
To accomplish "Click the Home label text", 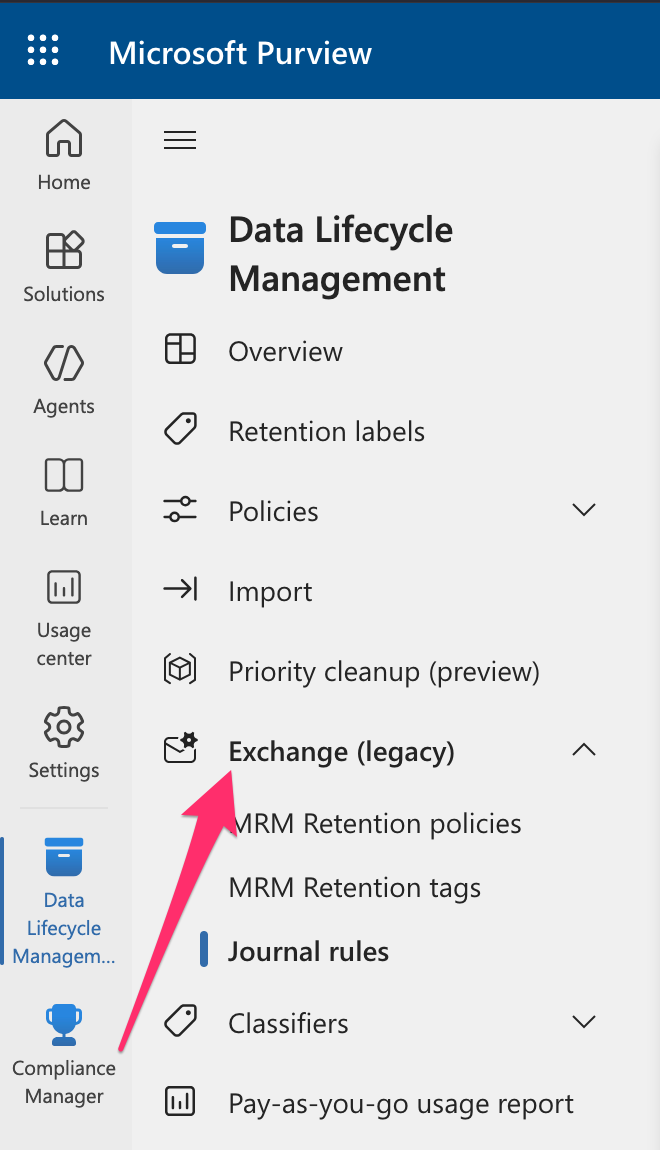I will pyautogui.click(x=64, y=182).
